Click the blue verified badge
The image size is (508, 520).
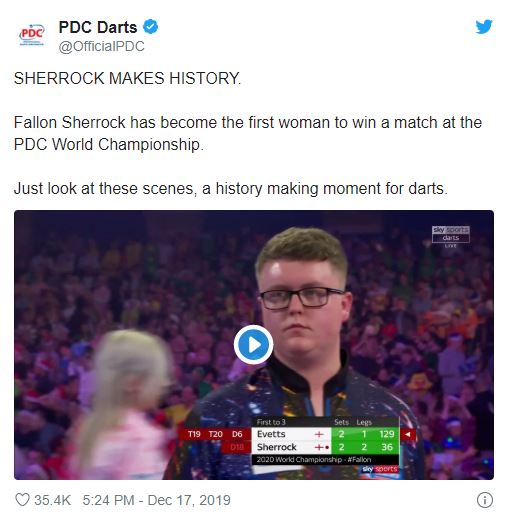click(151, 27)
